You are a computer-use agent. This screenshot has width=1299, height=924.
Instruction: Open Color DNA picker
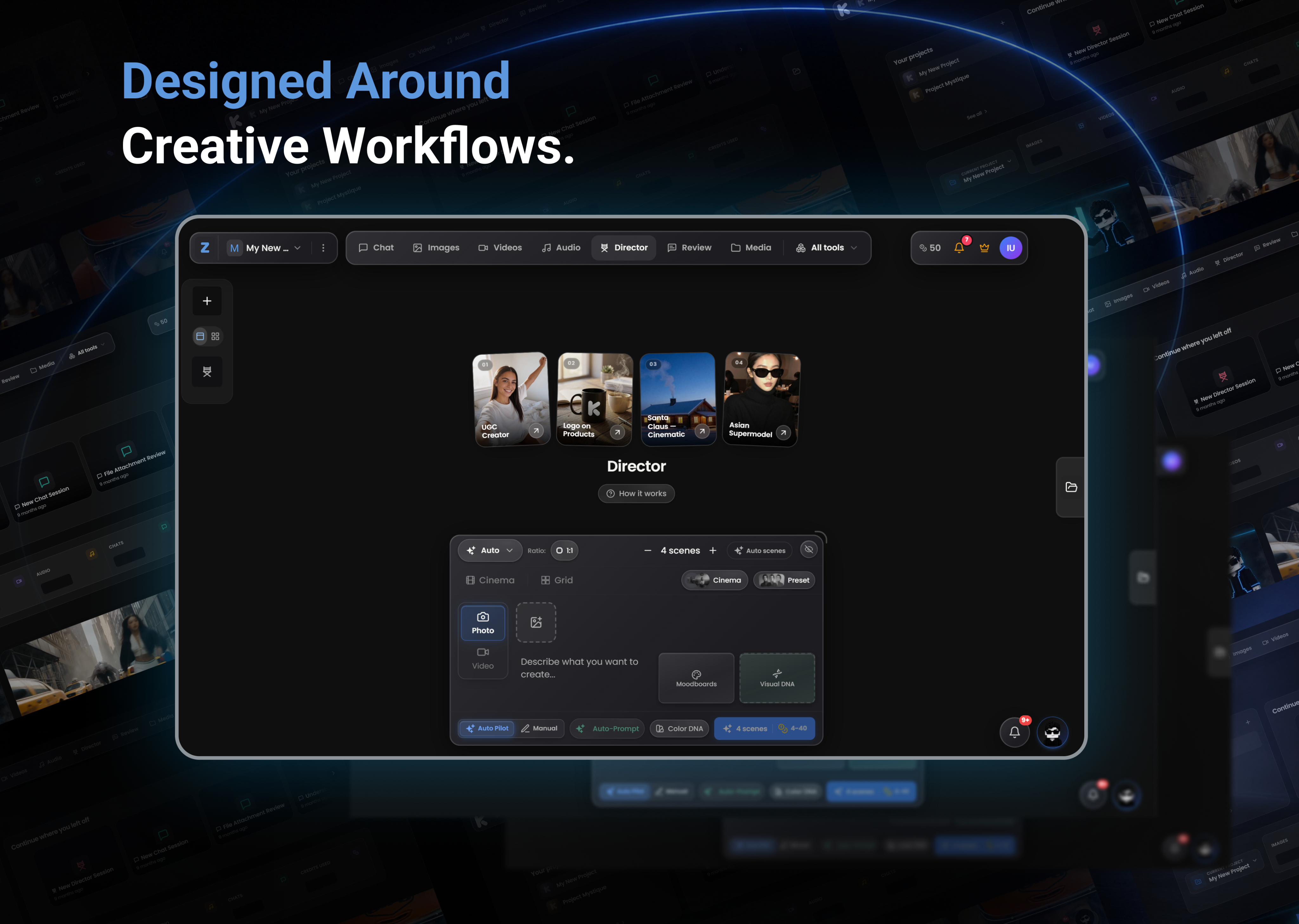(x=679, y=728)
